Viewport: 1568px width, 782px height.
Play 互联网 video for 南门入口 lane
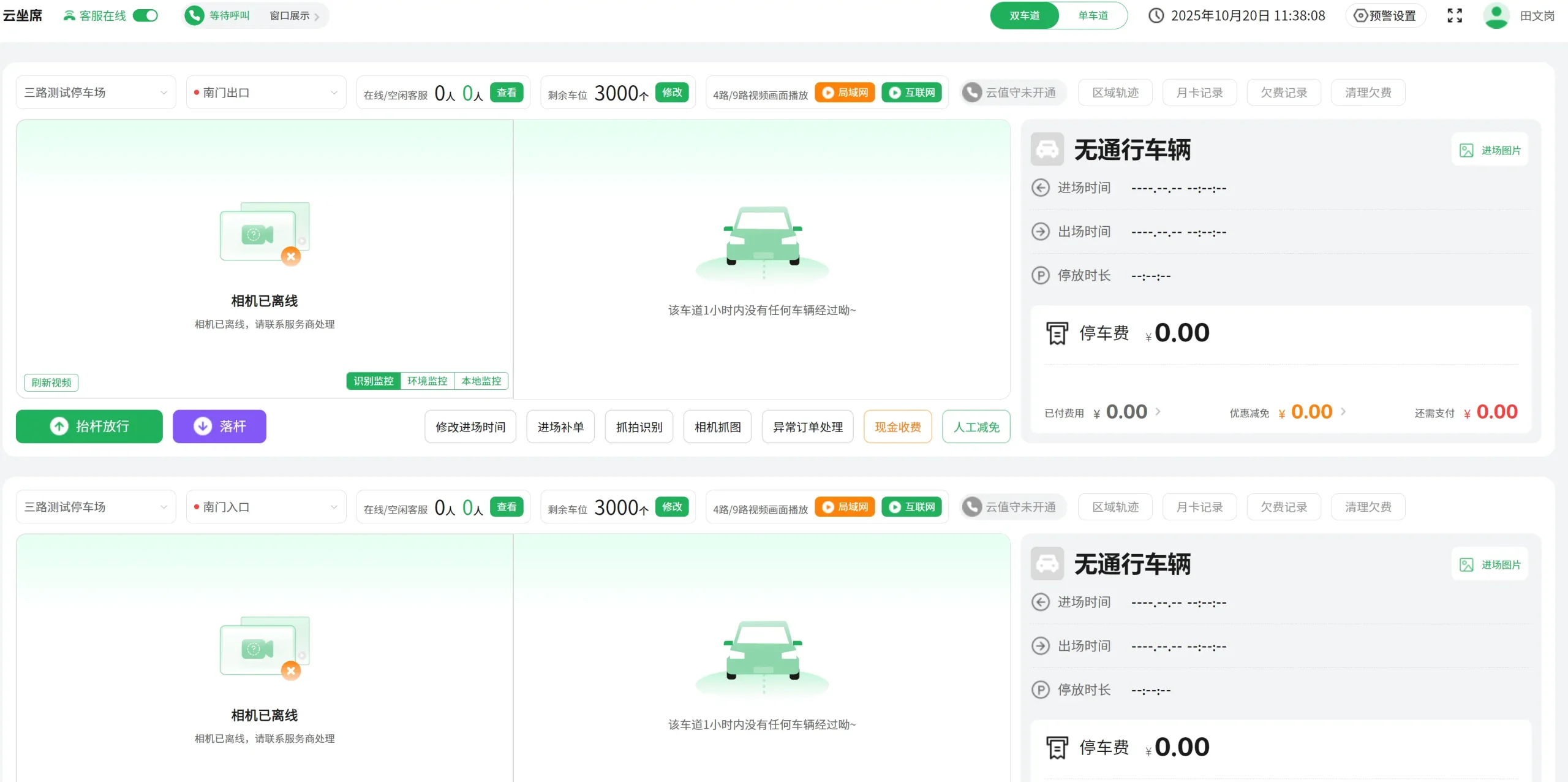coord(911,507)
